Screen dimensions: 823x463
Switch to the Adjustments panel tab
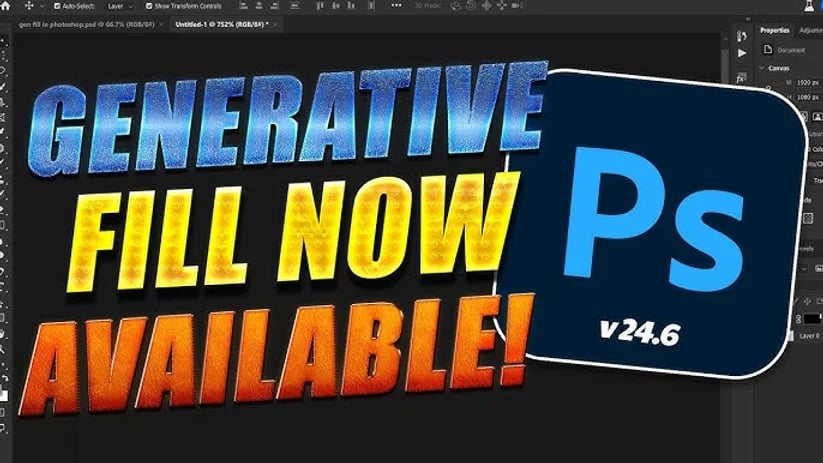(x=810, y=30)
